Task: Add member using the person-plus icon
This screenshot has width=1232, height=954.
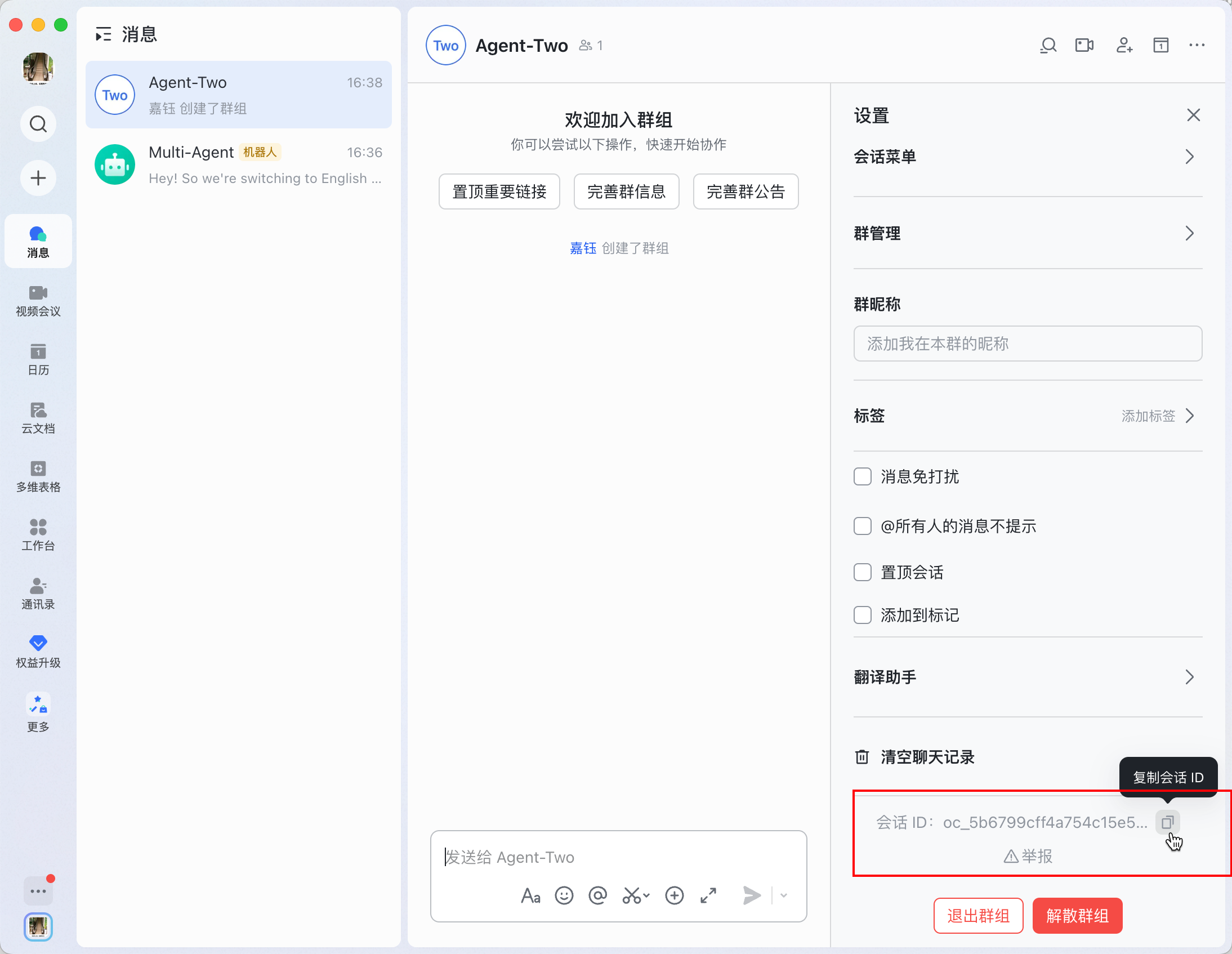Action: coord(1123,45)
